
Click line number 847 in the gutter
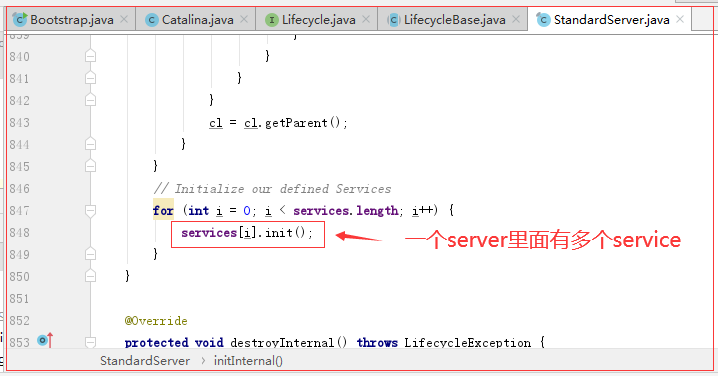(x=19, y=211)
